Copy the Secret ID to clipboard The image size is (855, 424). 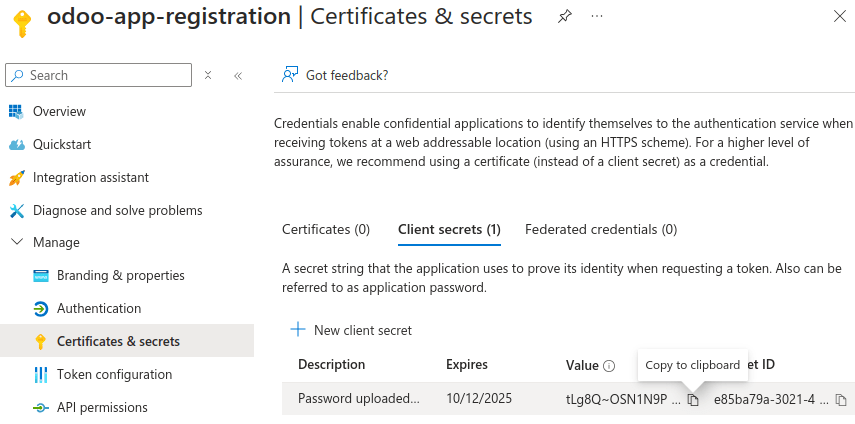point(841,400)
